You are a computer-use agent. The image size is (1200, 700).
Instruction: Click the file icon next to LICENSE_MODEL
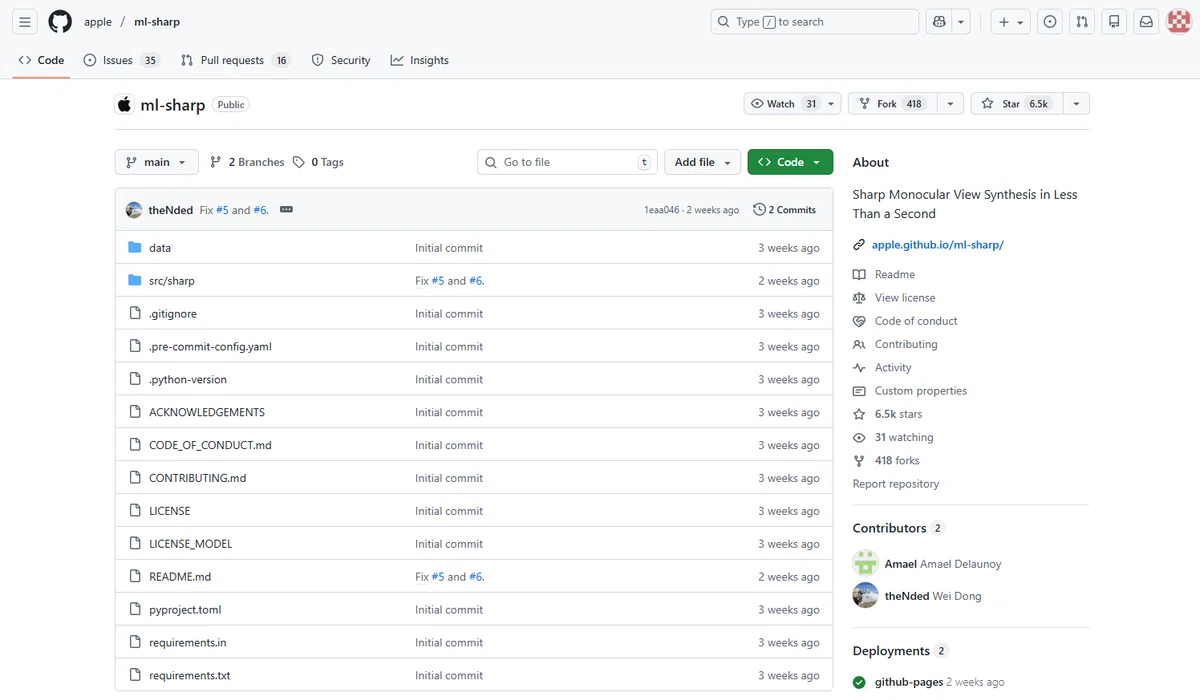point(135,543)
